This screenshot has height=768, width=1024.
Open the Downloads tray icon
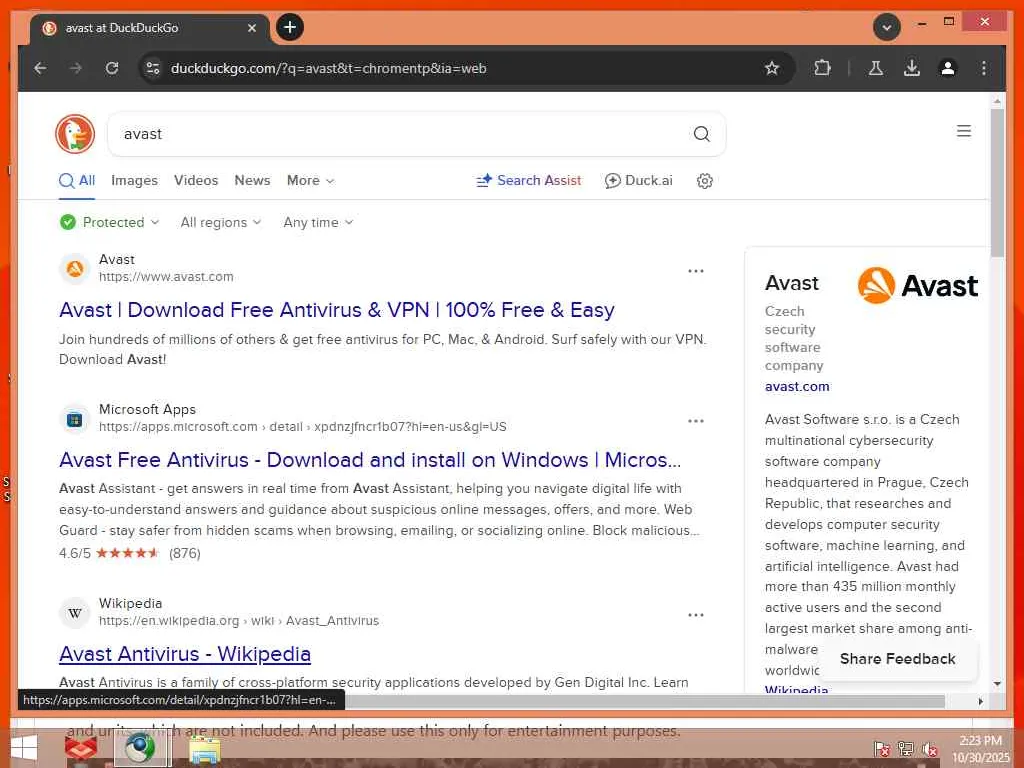(x=912, y=68)
